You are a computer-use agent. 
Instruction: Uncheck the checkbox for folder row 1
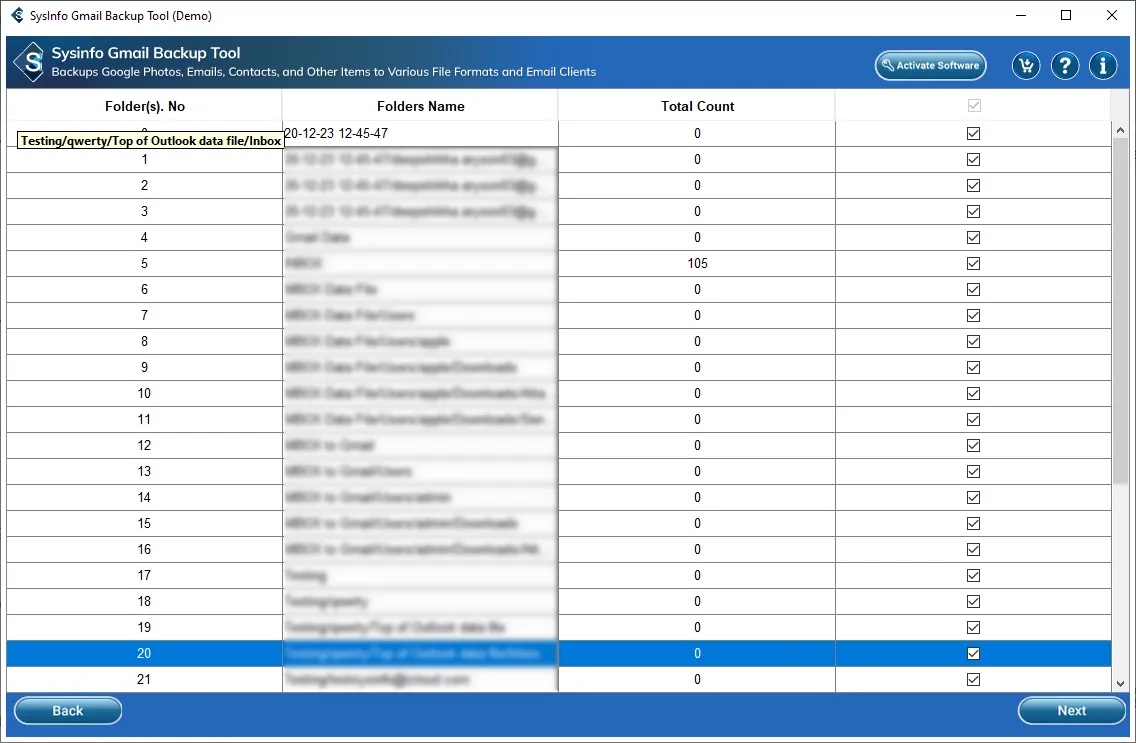pos(973,159)
